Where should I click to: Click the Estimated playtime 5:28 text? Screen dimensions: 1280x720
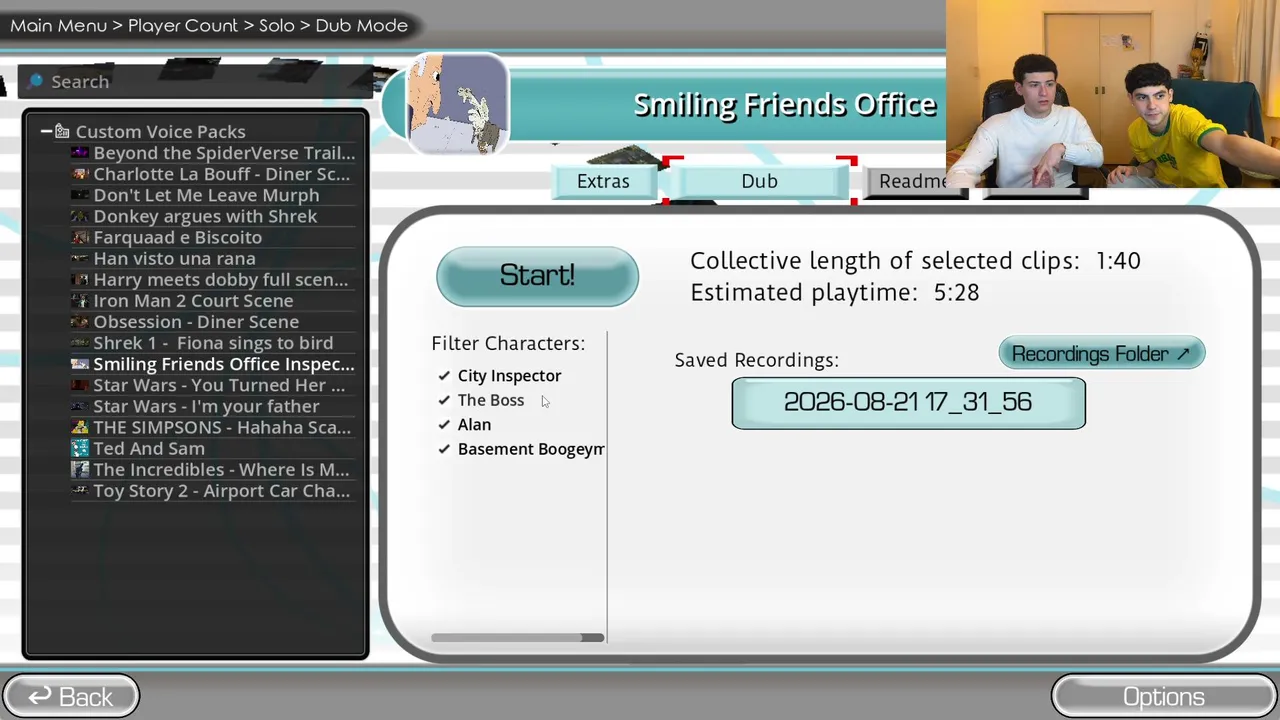pyautogui.click(x=835, y=292)
